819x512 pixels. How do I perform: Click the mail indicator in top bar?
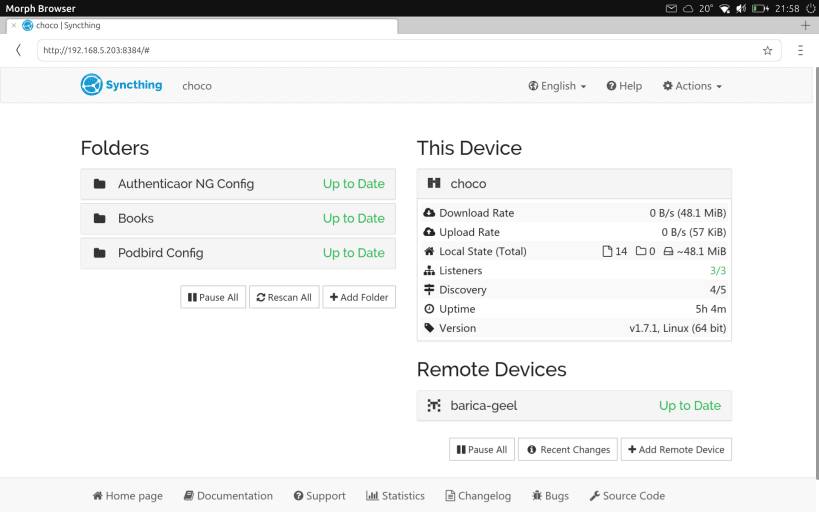click(x=672, y=8)
